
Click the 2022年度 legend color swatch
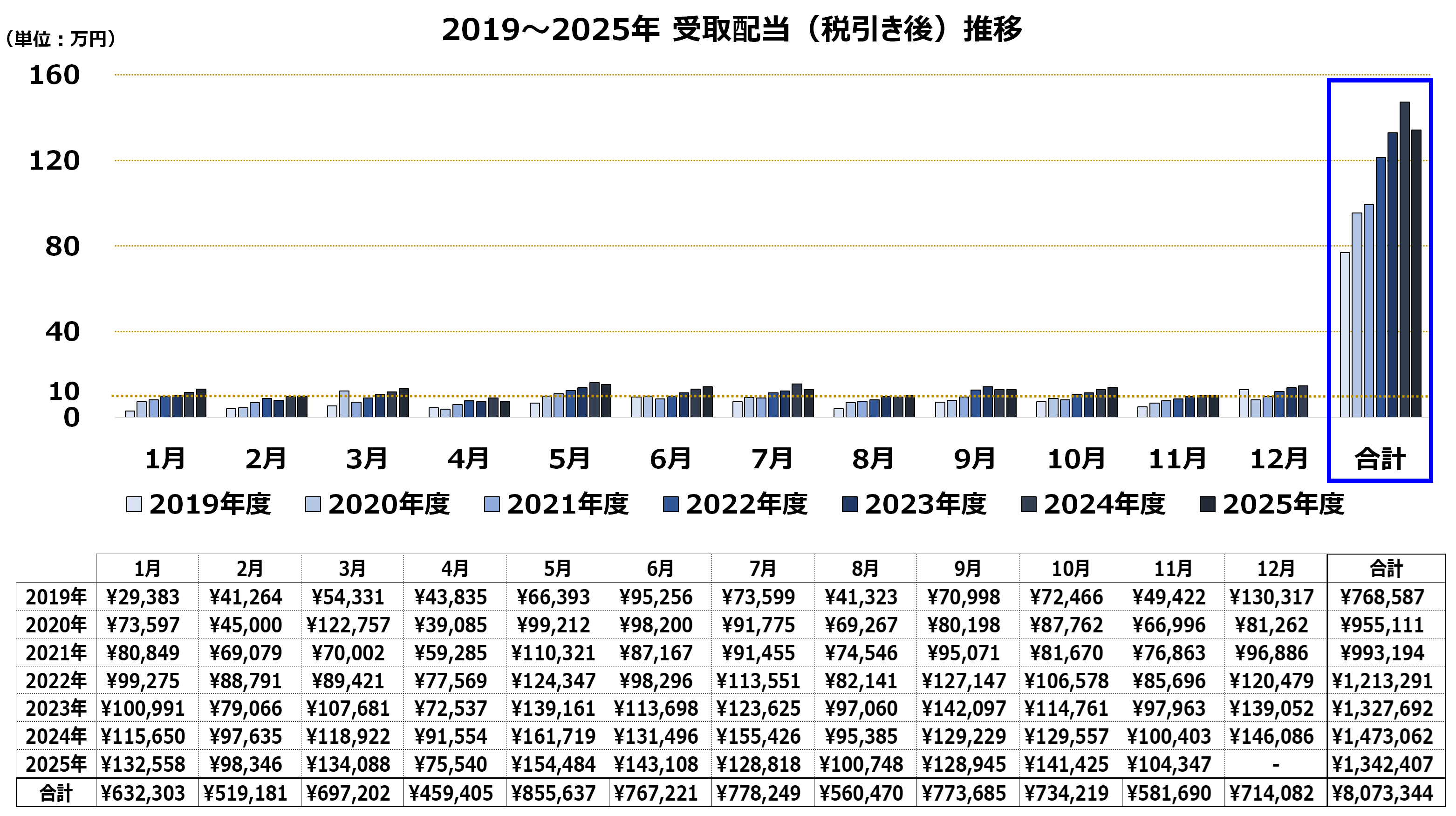coord(670,504)
